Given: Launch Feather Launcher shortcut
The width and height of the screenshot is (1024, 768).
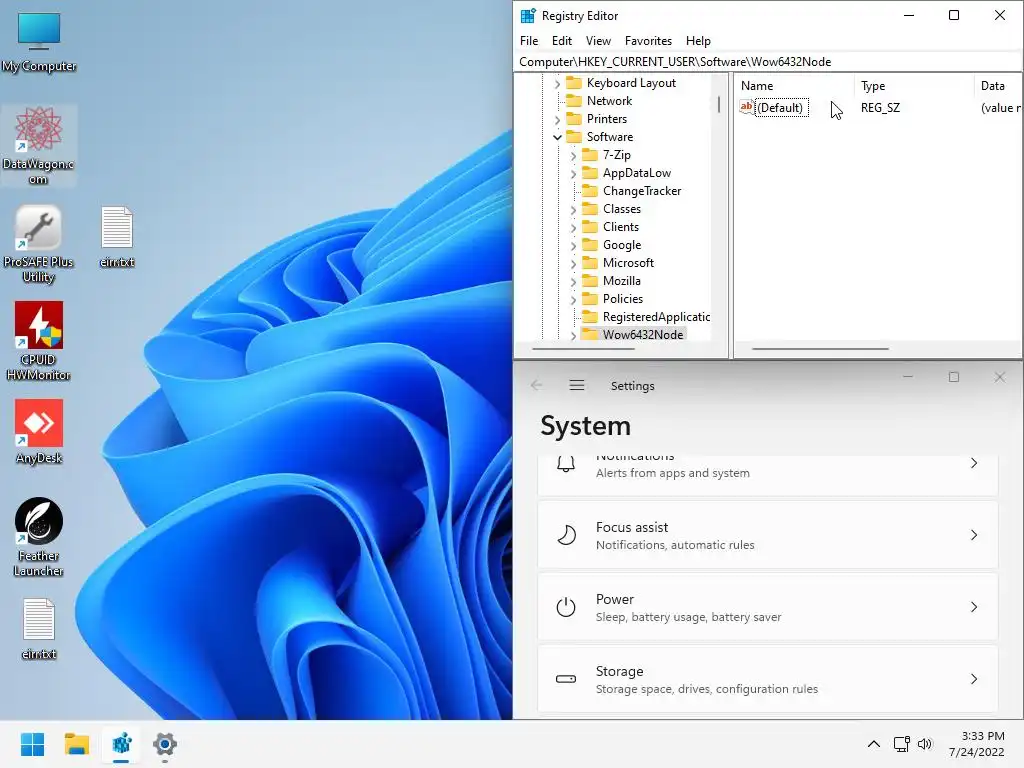Looking at the screenshot, I should pos(39,537).
